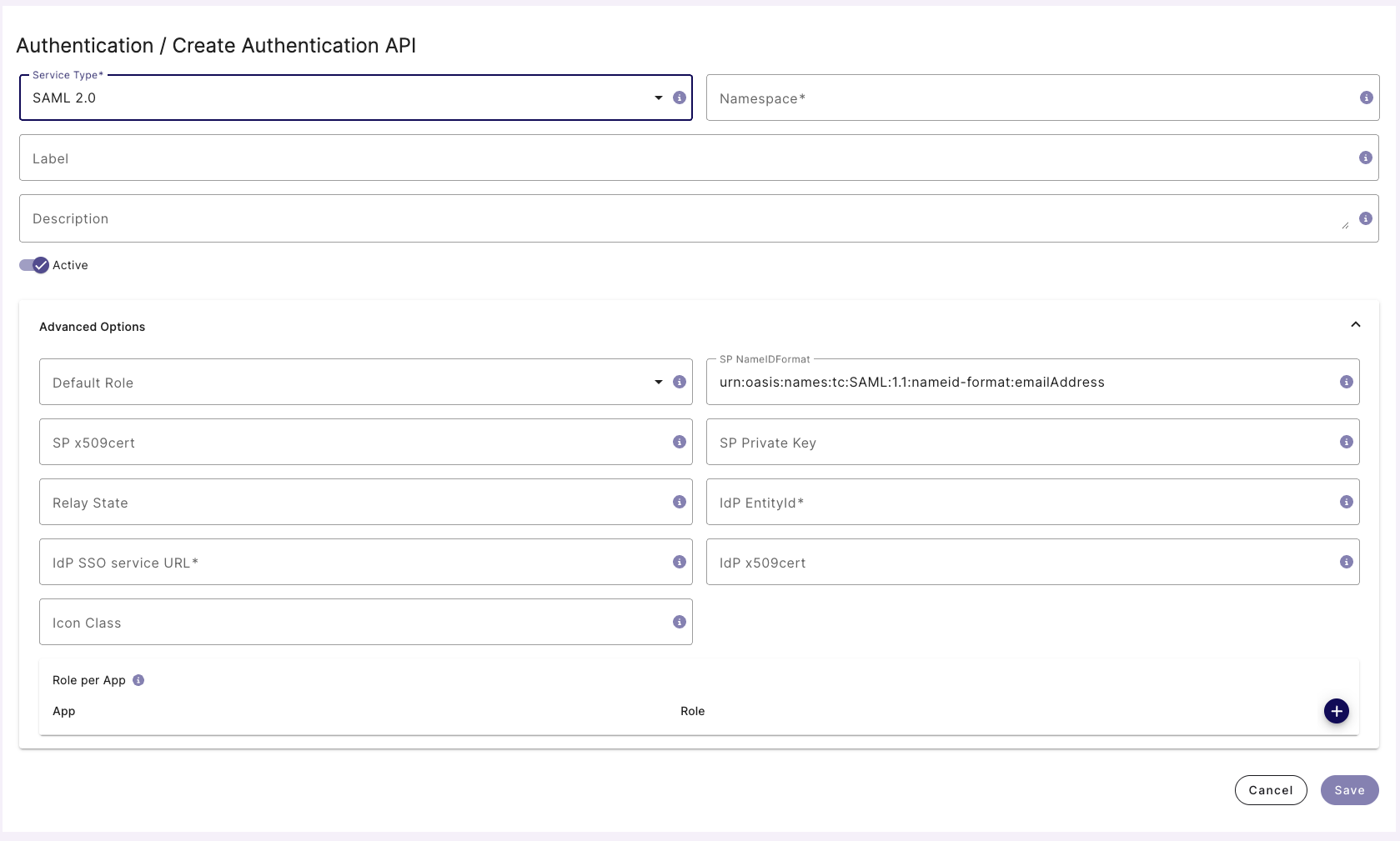View the SP x509cert info icon
1400x841 pixels.
[679, 443]
